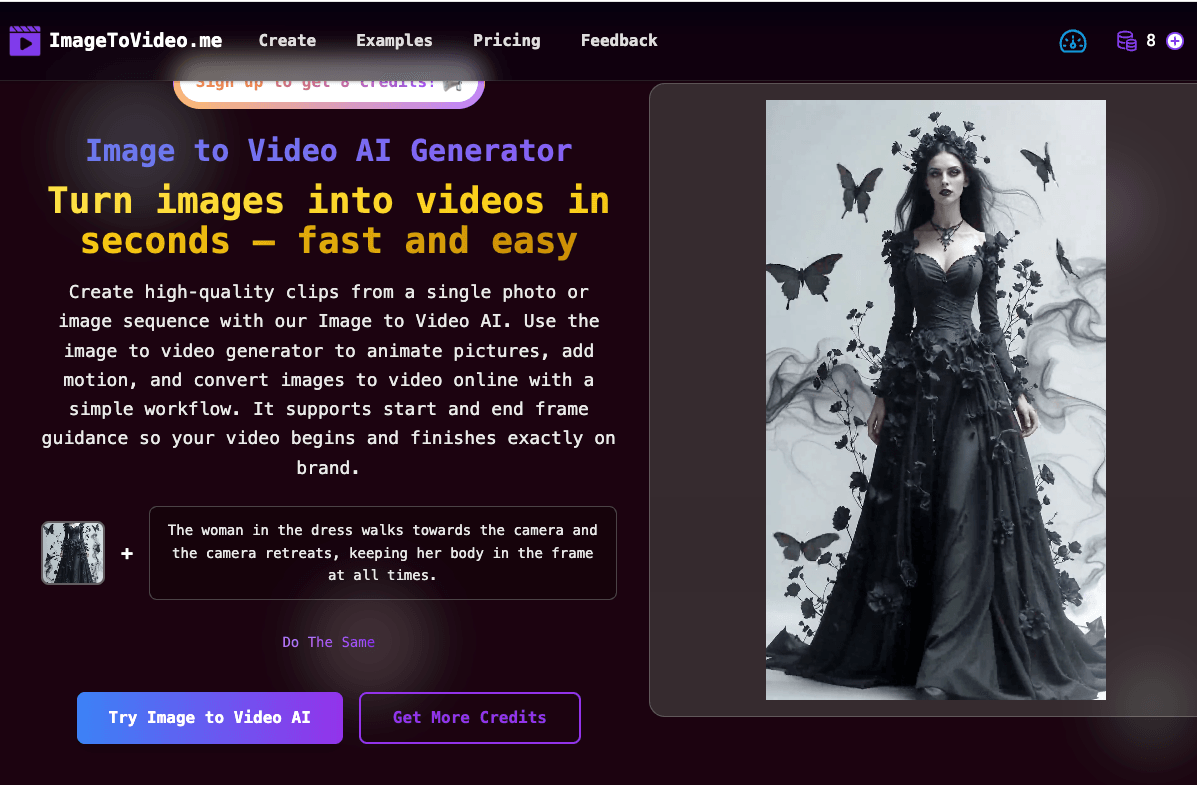Screen dimensions: 1197x785
Task: Click the Try Image to Video AI button
Action: tap(210, 717)
